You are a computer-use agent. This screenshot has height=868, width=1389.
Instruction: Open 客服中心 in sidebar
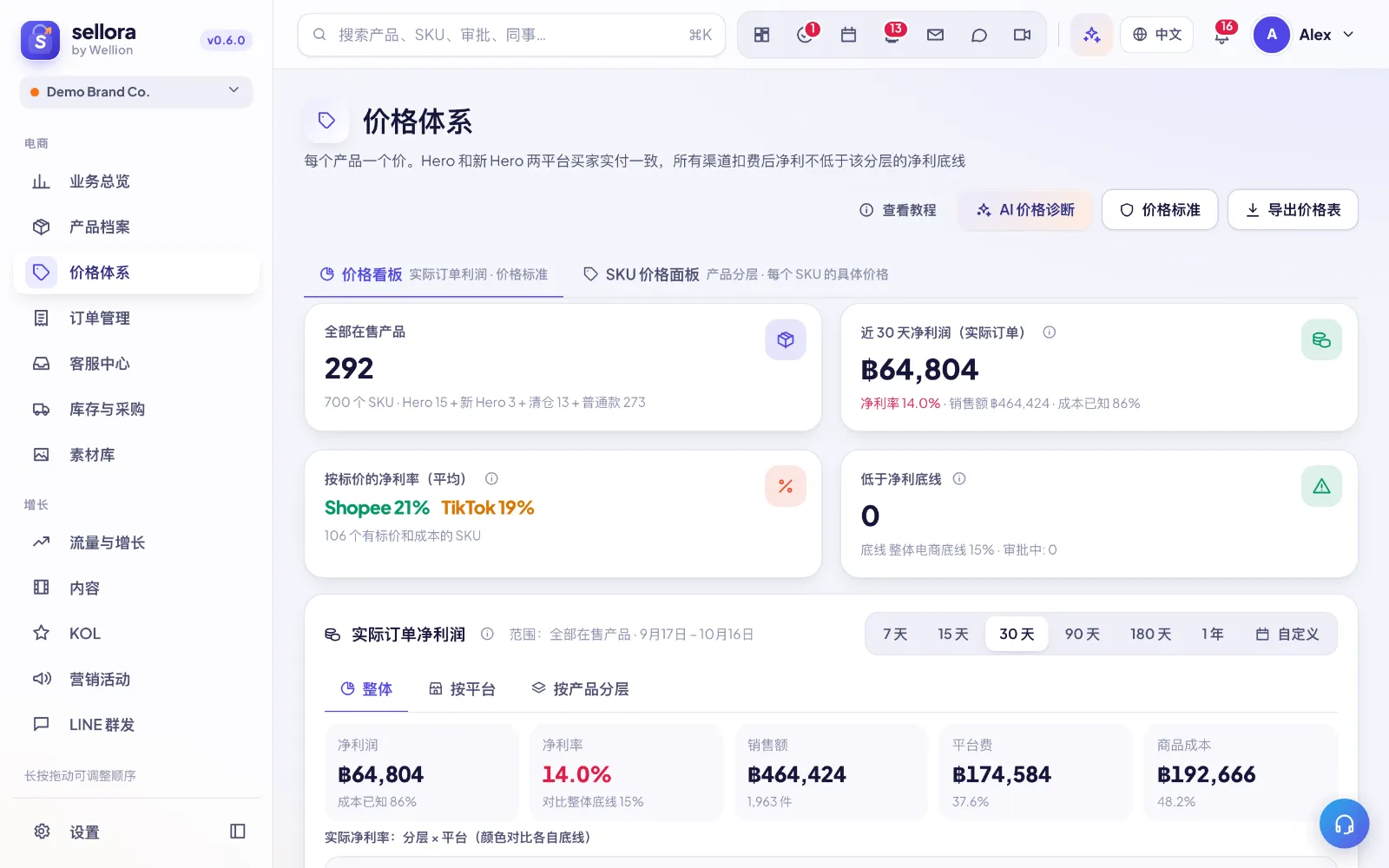pos(136,364)
